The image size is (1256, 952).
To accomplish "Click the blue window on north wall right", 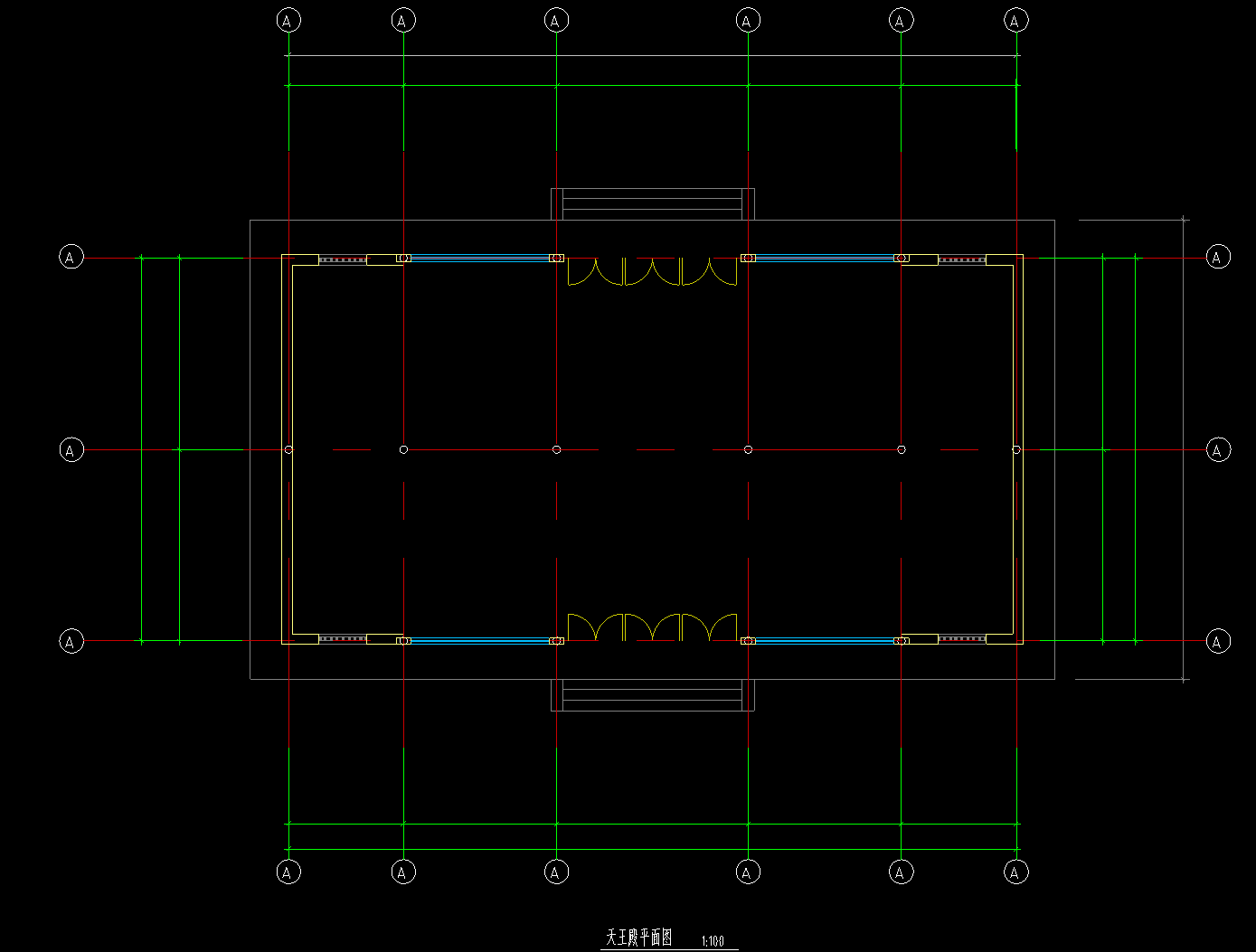I will [824, 259].
